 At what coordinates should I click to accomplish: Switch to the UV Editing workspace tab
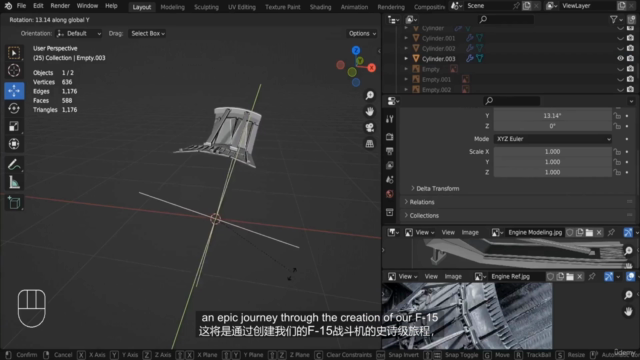point(242,7)
